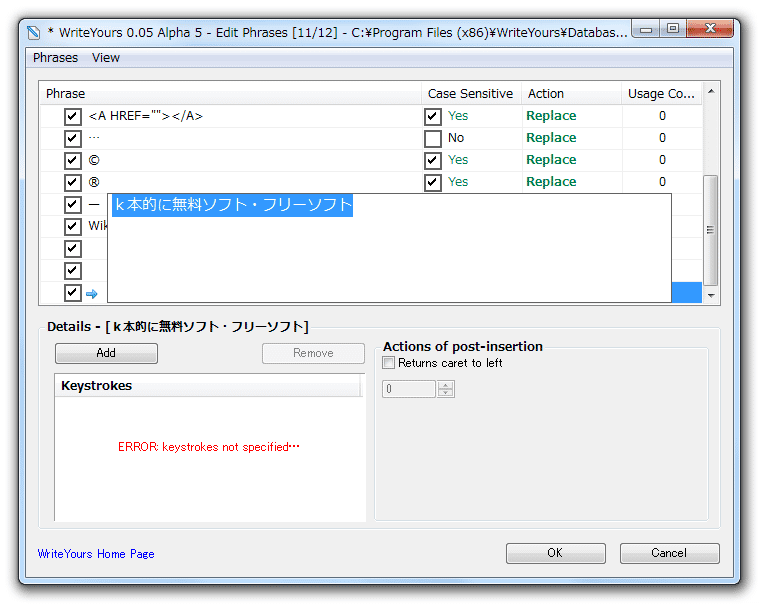
Task: Sort by Case Sensitive column header
Action: pos(471,93)
